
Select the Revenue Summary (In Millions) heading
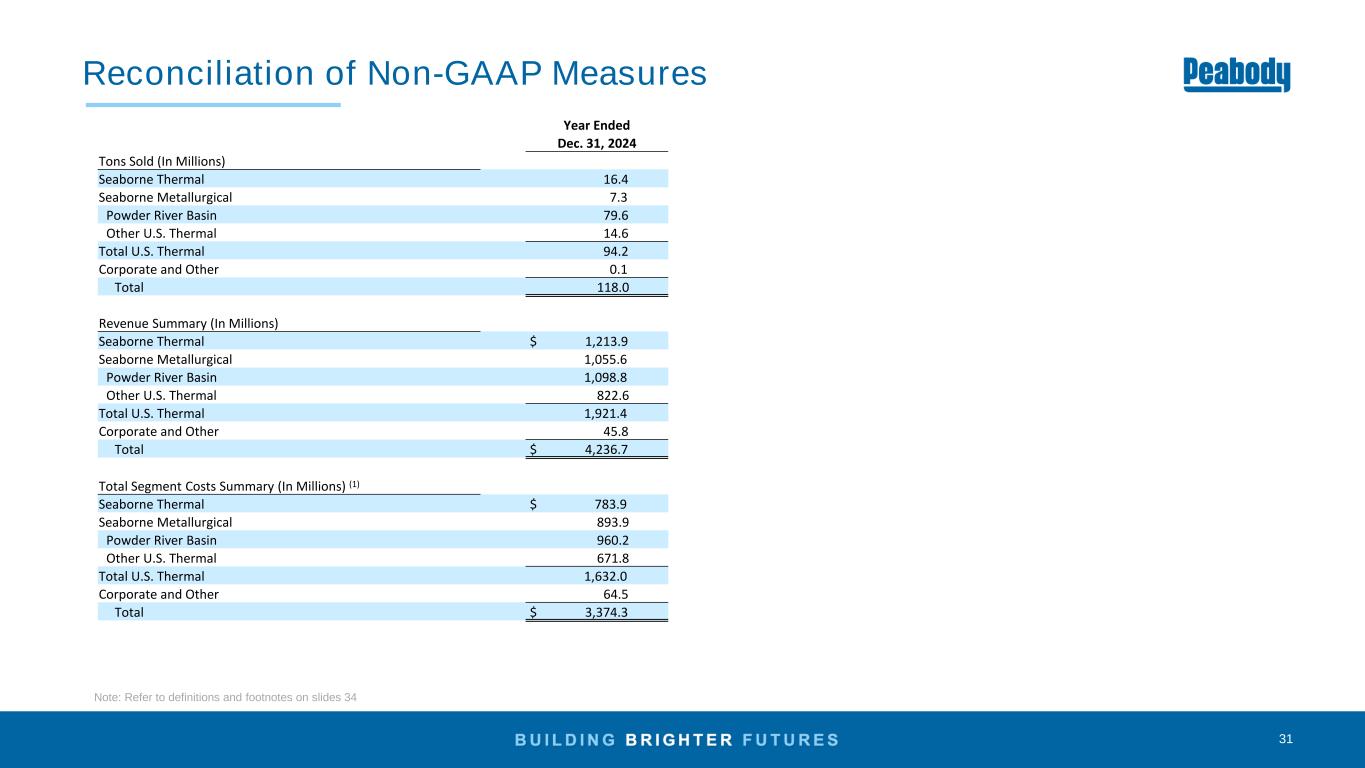(188, 323)
